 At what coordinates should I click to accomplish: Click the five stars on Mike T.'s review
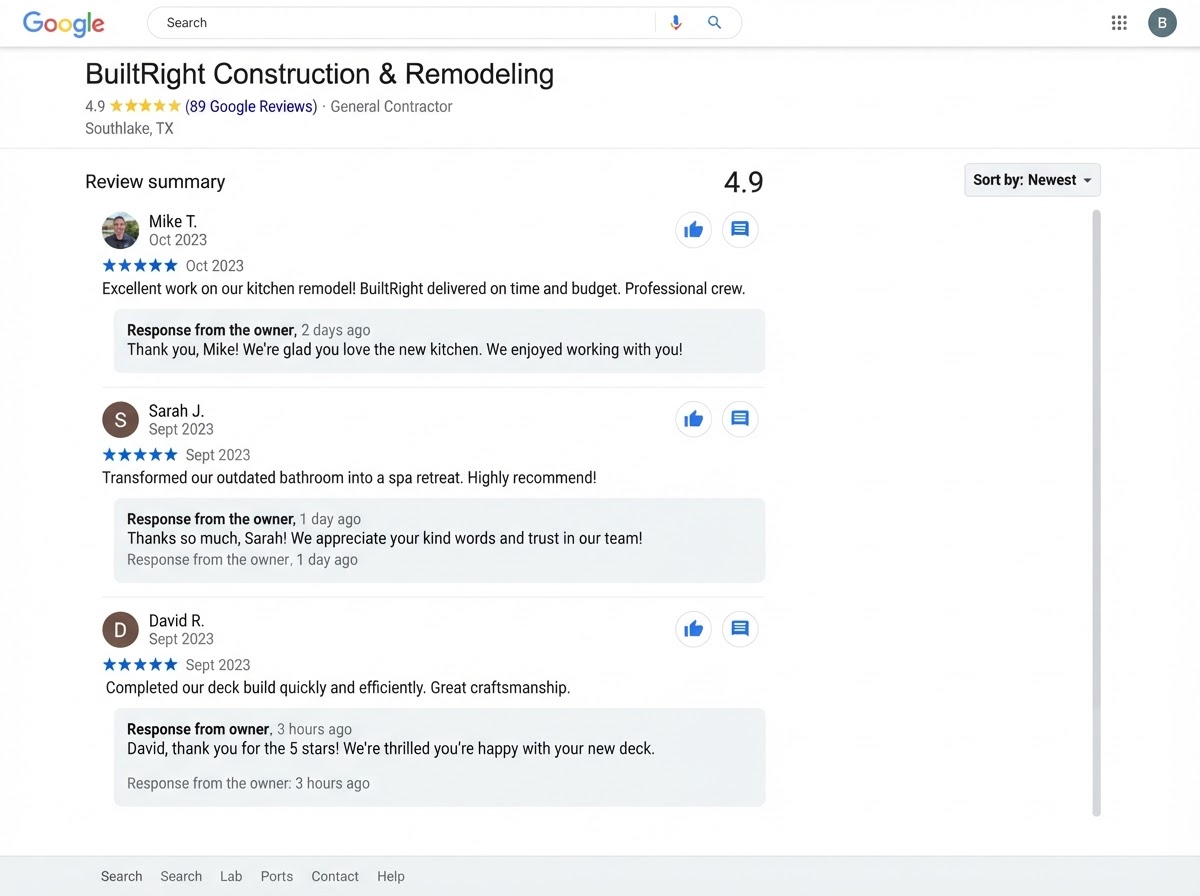[x=140, y=265]
